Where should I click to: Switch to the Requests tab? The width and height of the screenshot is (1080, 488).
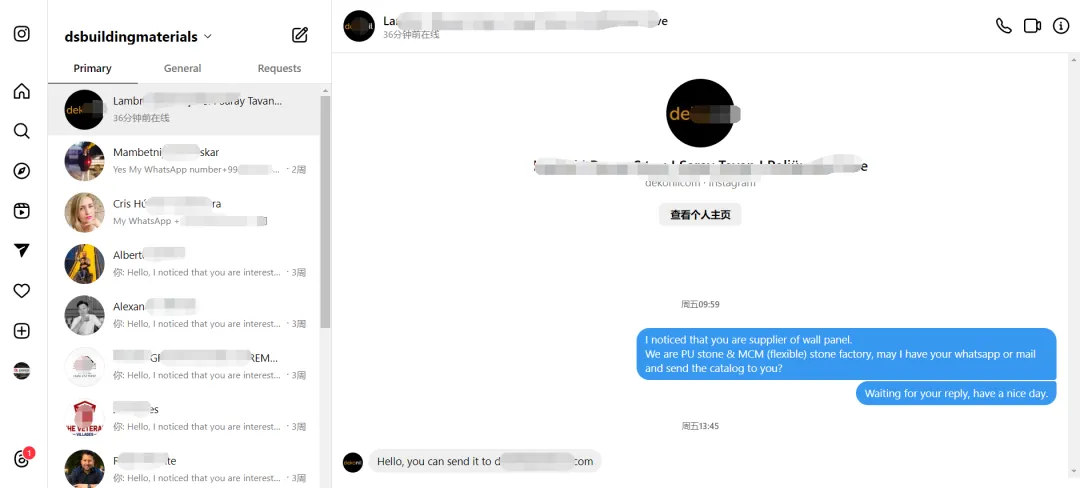(x=279, y=68)
